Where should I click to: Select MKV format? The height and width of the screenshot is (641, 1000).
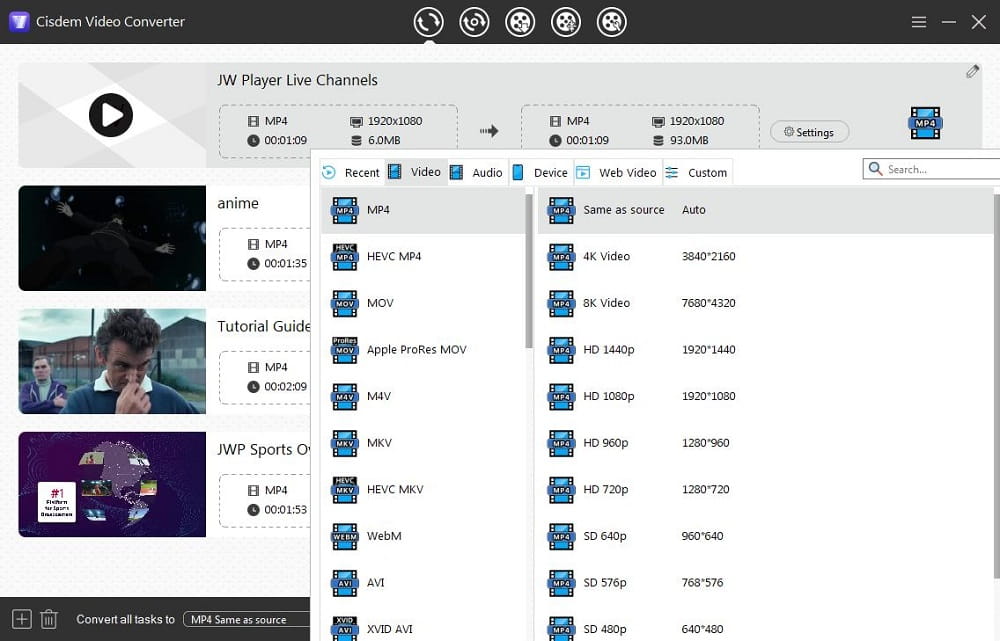coord(423,443)
